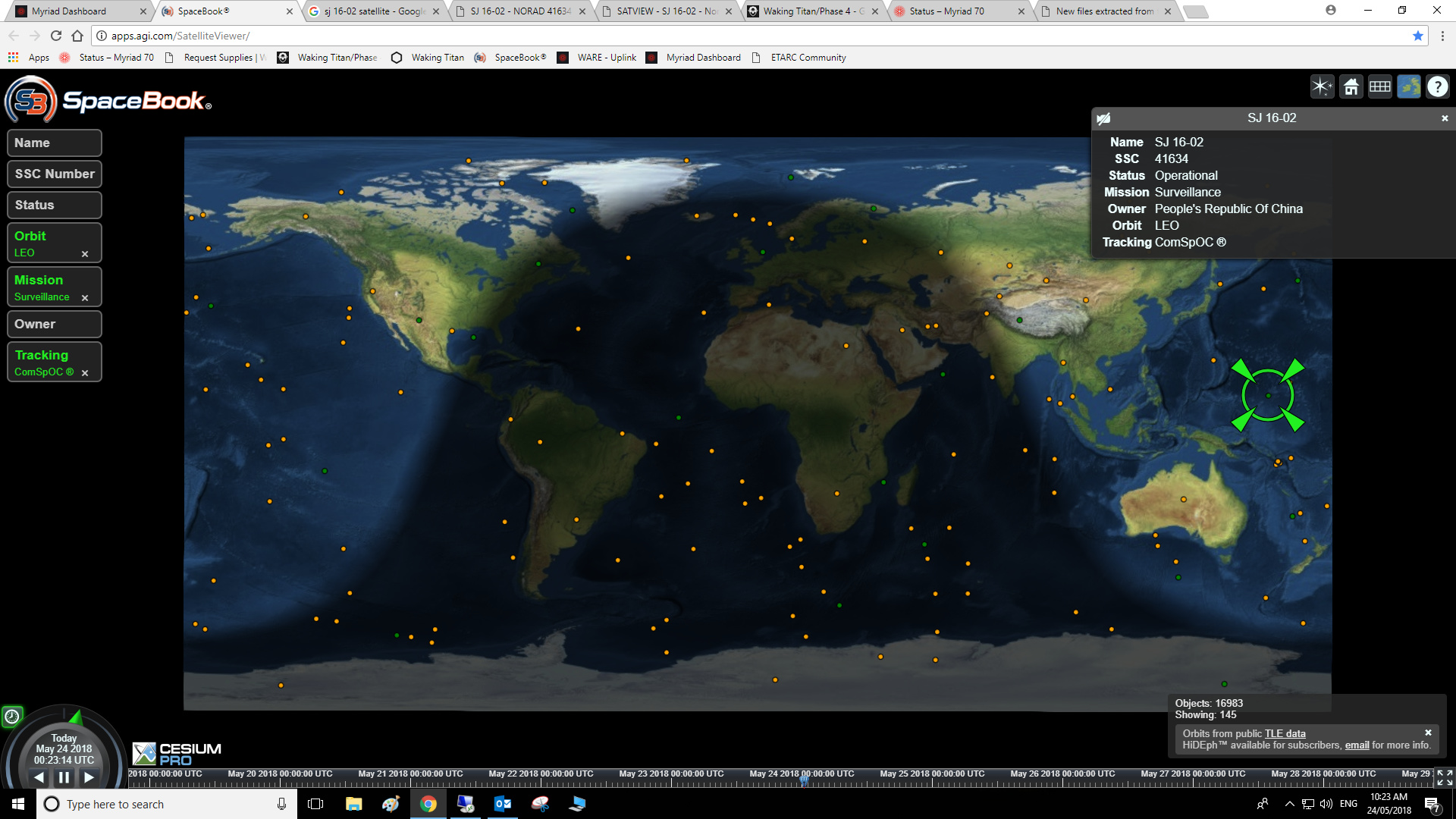Play the animation in reverse
The image size is (1456, 819).
[39, 777]
